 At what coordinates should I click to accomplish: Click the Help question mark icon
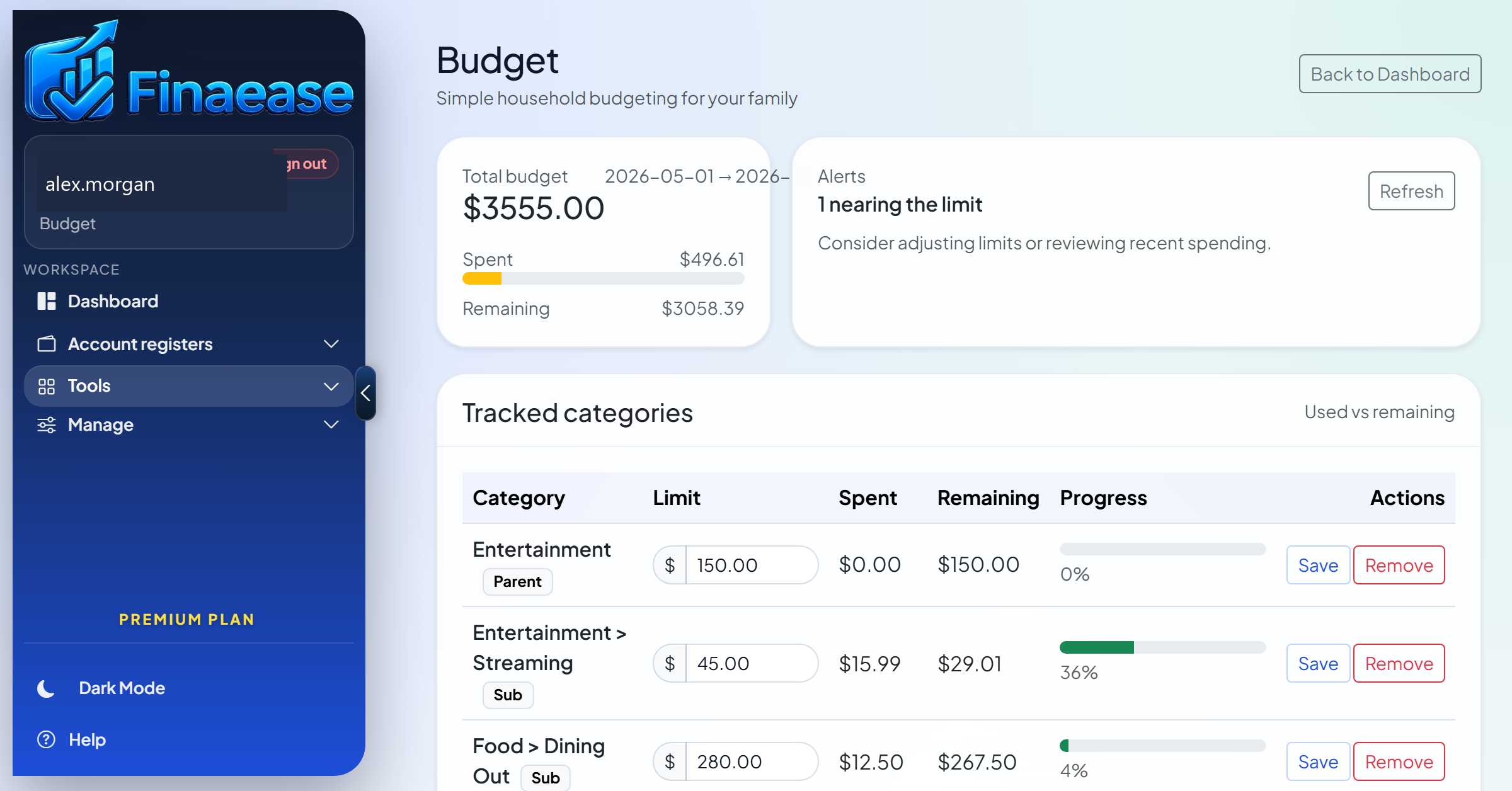(x=46, y=739)
